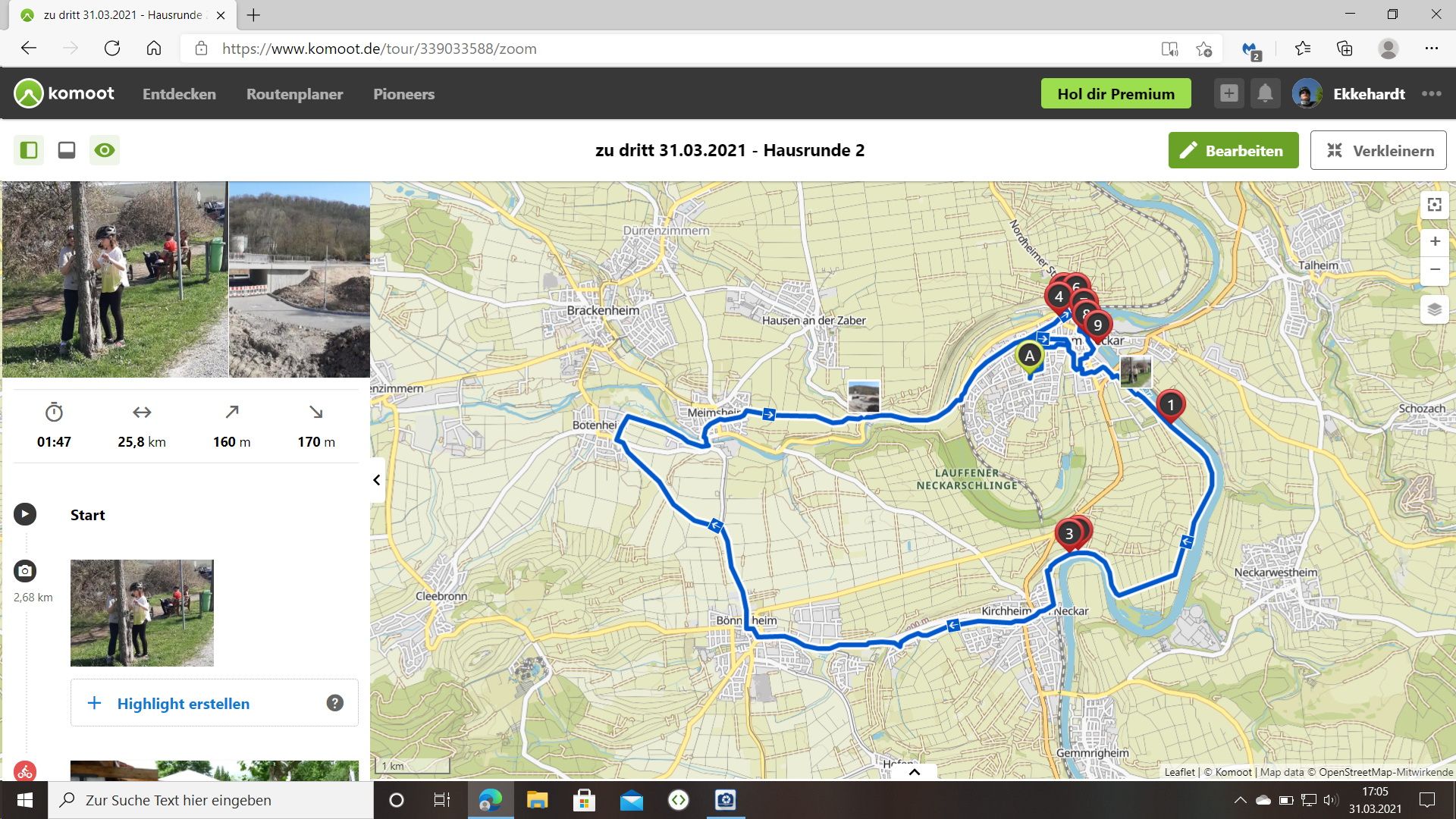Open the Entdecken menu item
Viewport: 1456px width, 819px height.
[x=179, y=94]
